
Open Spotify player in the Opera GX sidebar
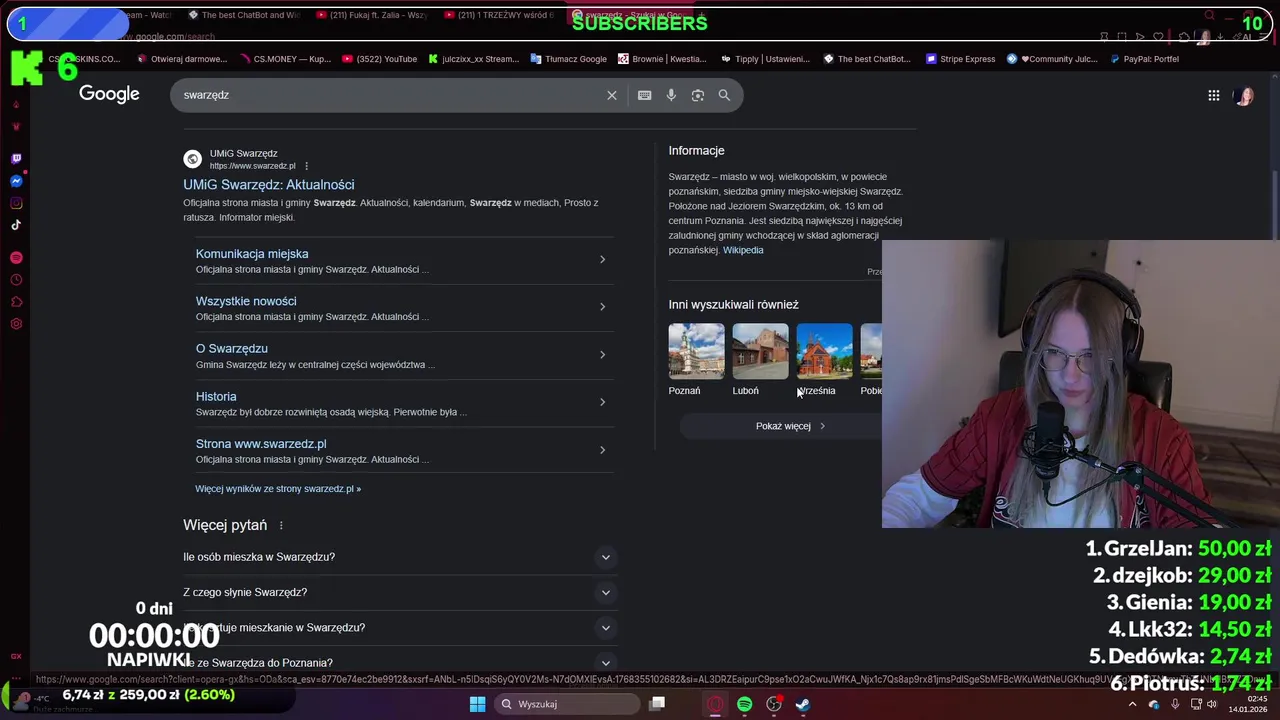coord(16,258)
